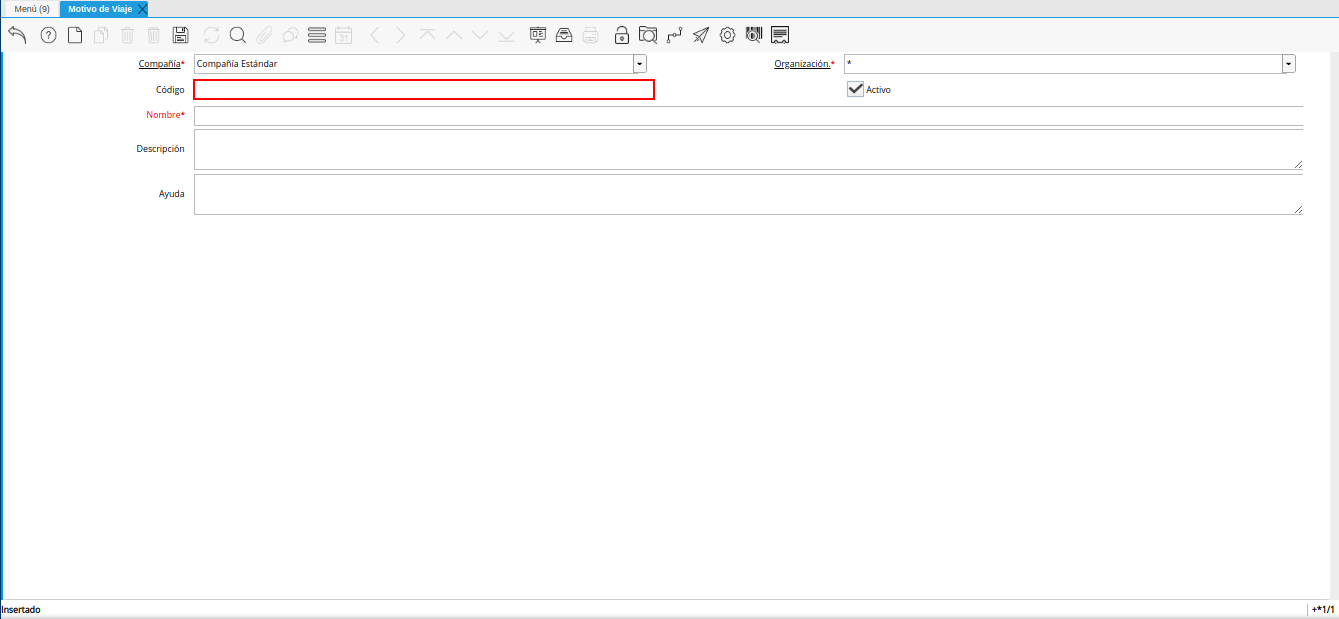The image size is (1339, 619).
Task: Click the +*1/1 record counter
Action: tap(1323, 609)
